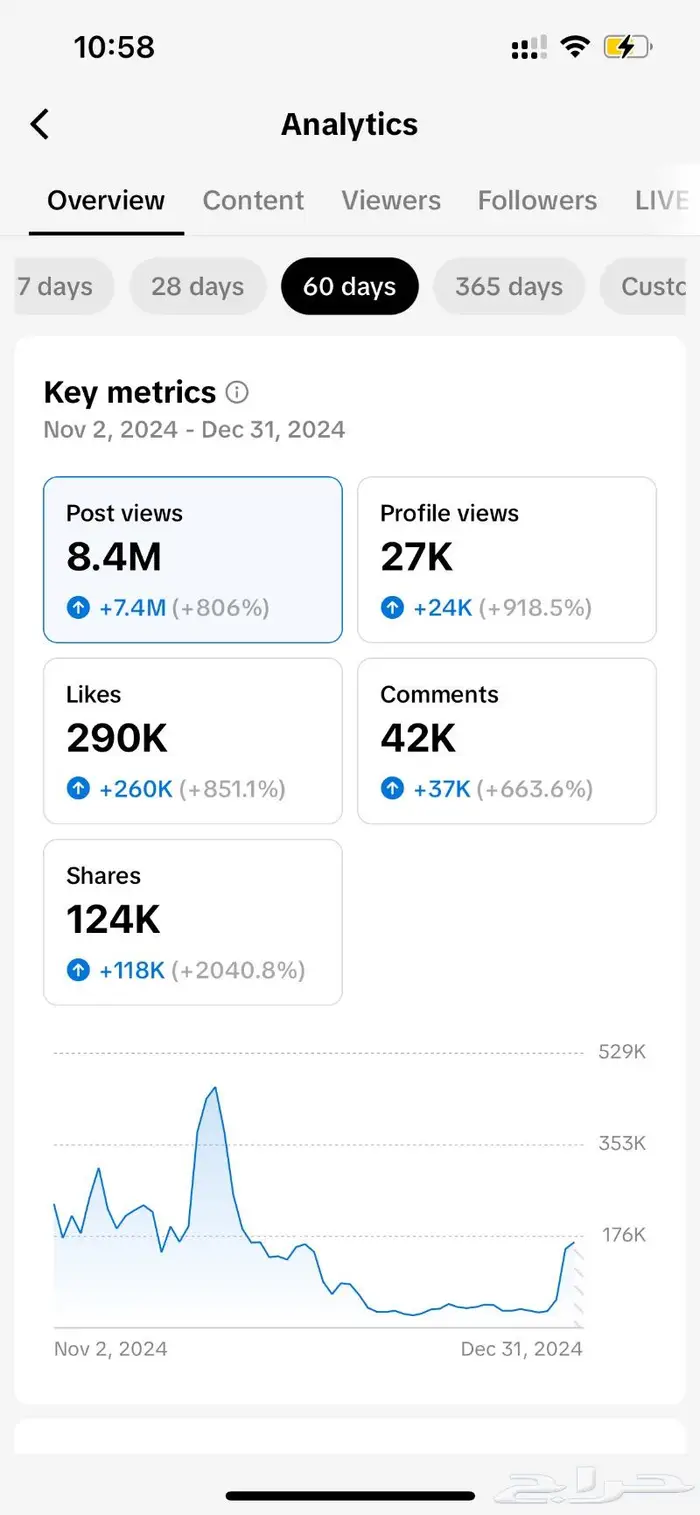The height and width of the screenshot is (1515, 700).
Task: Select the 28 days range
Action: tap(198, 287)
